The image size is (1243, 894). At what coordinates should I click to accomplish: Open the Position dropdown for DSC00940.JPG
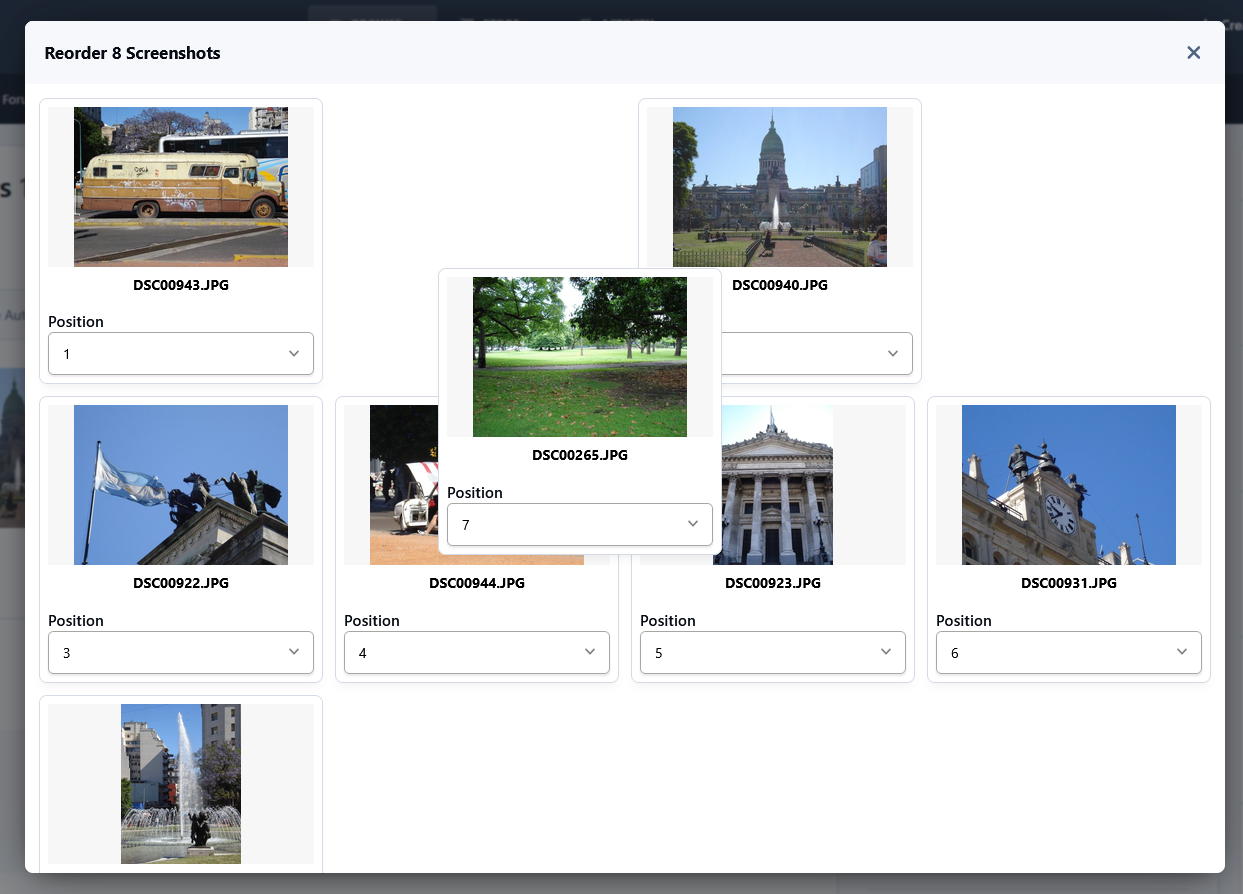coord(817,354)
